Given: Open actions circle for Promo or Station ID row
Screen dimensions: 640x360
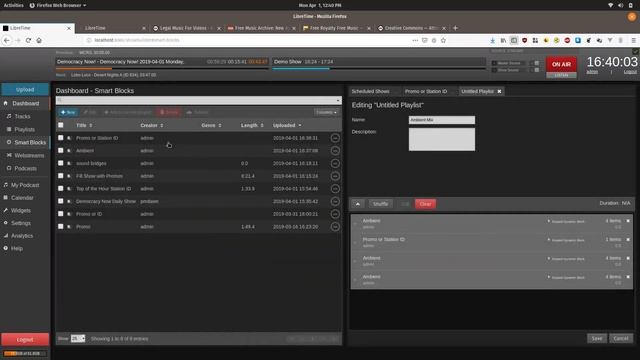Looking at the screenshot, I should pyautogui.click(x=335, y=138).
